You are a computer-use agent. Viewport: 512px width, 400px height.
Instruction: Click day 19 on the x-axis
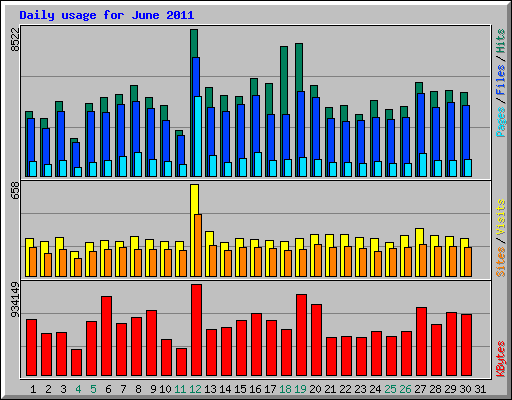300,389
